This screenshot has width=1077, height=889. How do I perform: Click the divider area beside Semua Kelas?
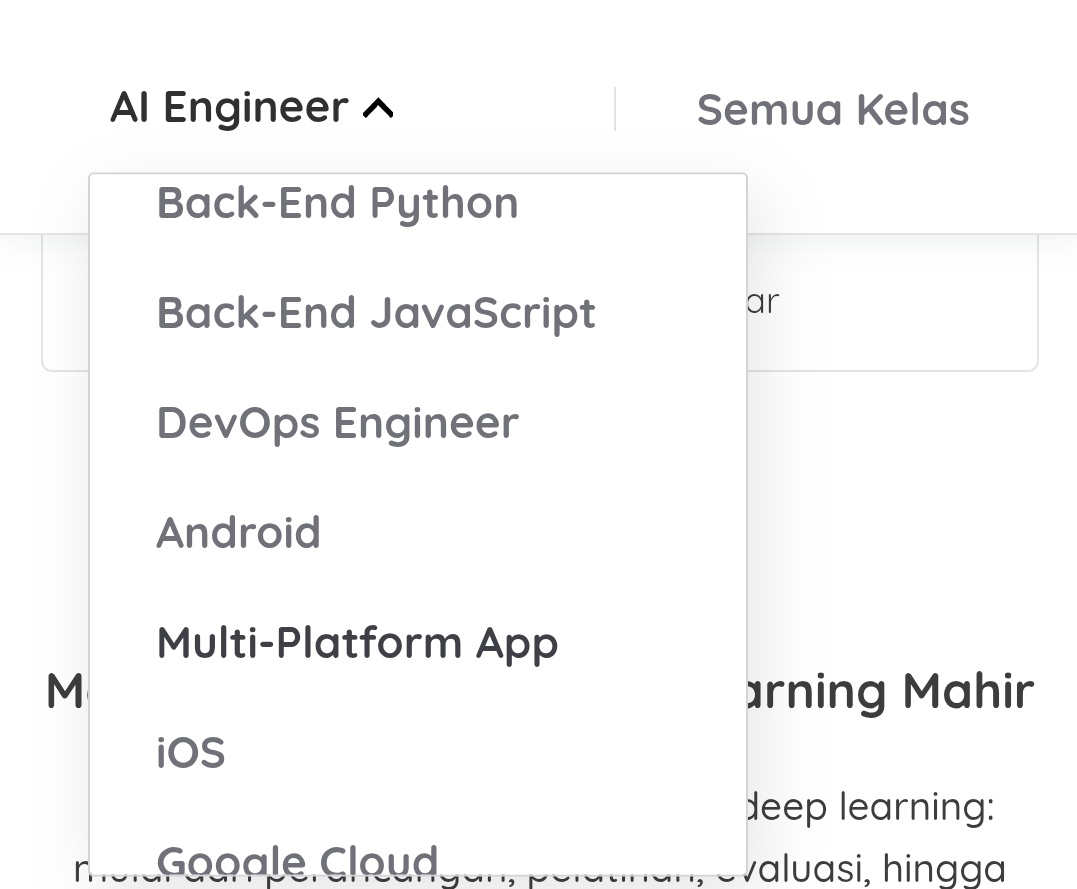615,108
